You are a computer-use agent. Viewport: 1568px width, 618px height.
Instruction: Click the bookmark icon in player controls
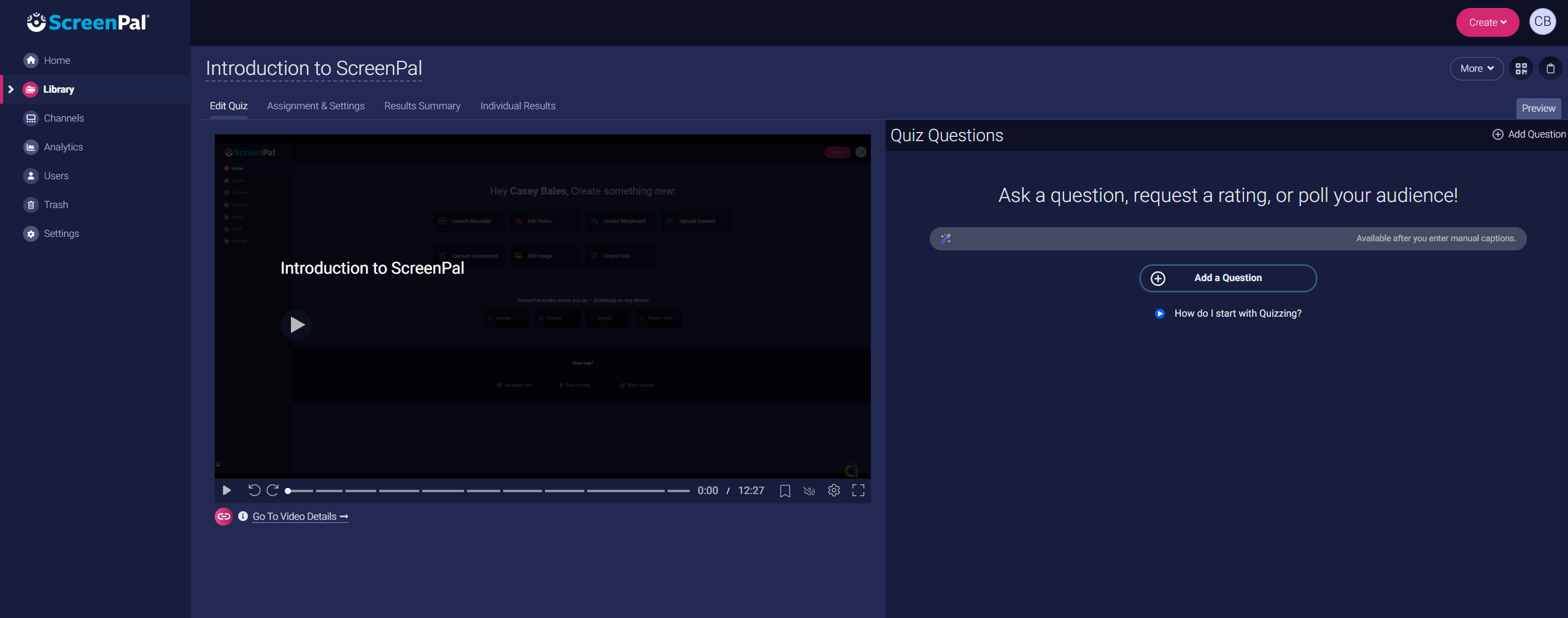(x=784, y=491)
